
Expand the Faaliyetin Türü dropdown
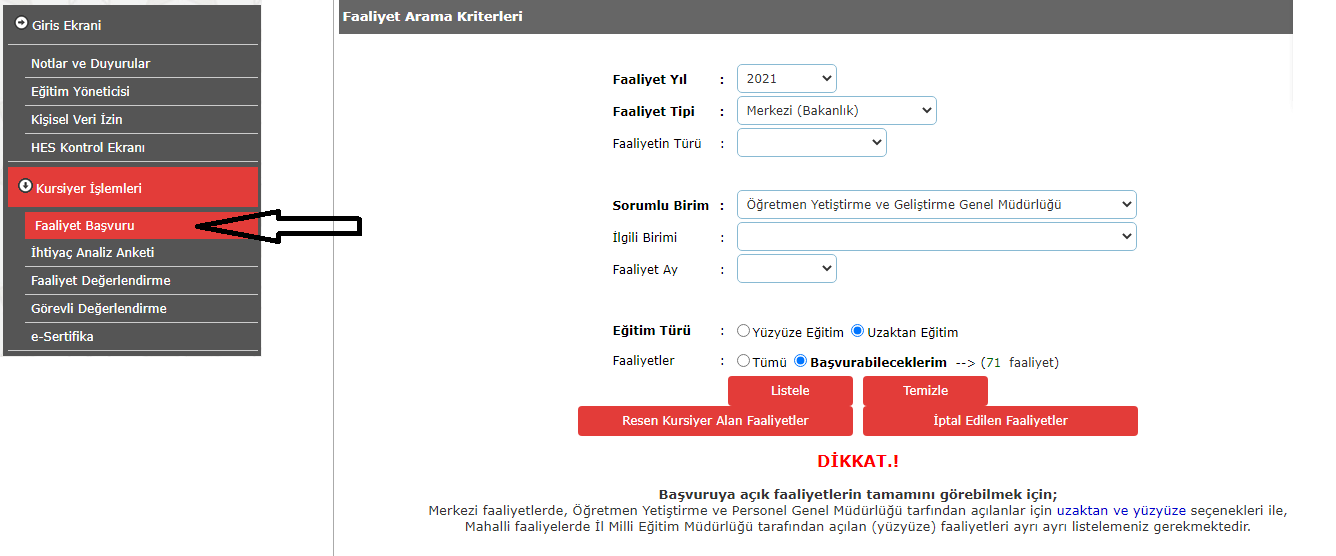[811, 143]
